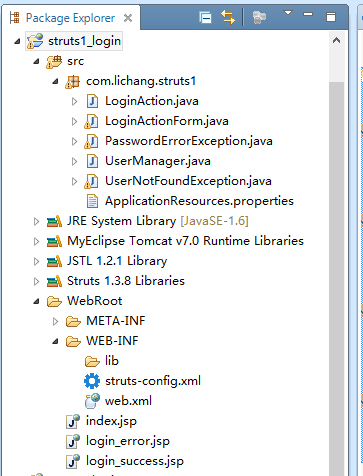The width and height of the screenshot is (363, 476).
Task: Select com.lichang.struts1 package label
Action: (141, 81)
